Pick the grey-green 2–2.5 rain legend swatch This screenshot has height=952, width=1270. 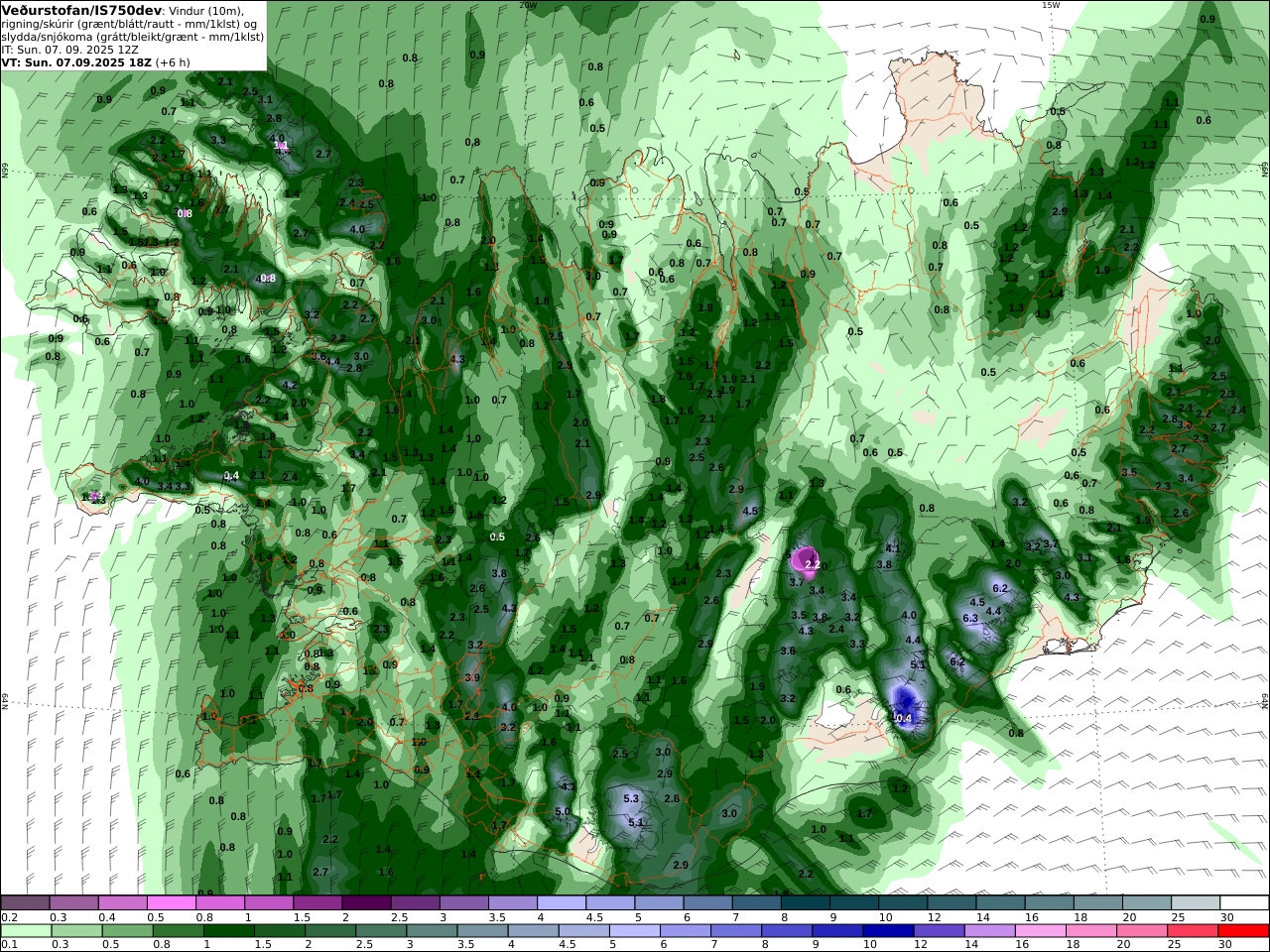[x=329, y=931]
